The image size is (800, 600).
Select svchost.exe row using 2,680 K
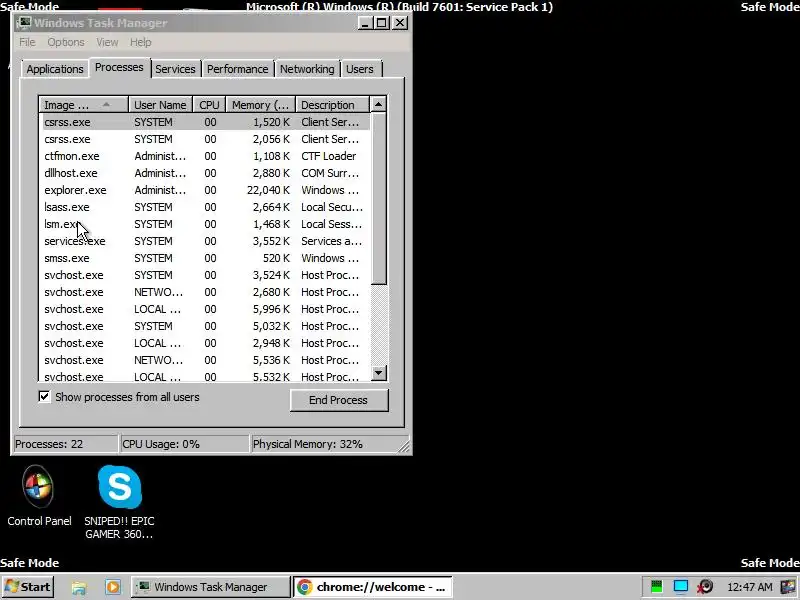[205, 292]
